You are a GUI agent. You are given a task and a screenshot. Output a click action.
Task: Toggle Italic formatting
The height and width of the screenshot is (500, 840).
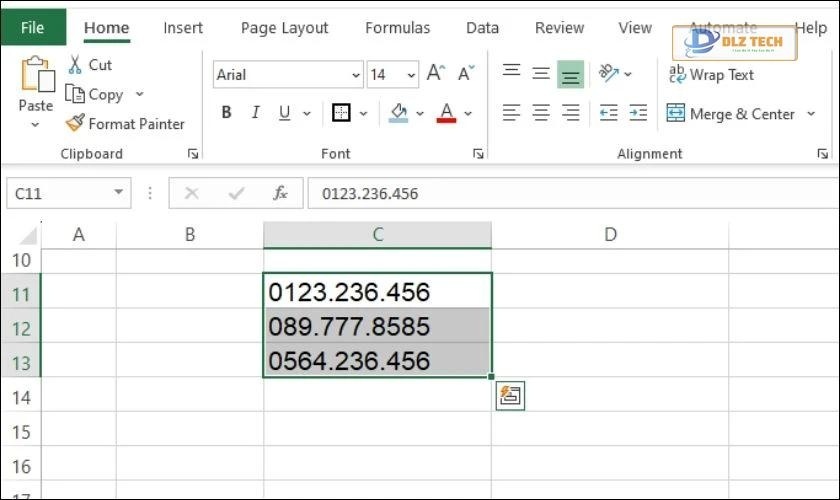pos(256,113)
